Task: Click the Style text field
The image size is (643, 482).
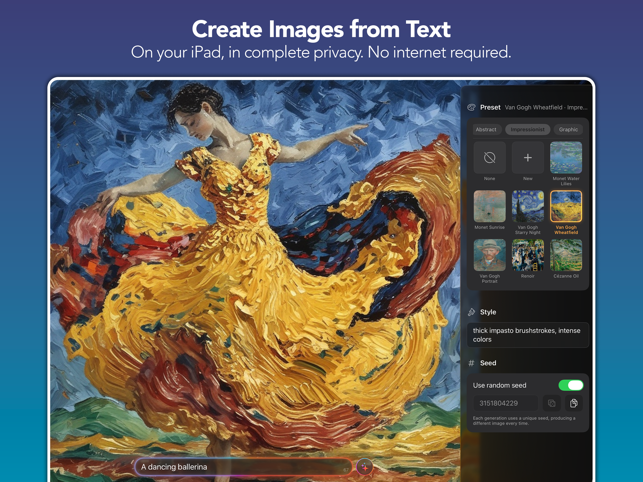Action: tap(527, 335)
